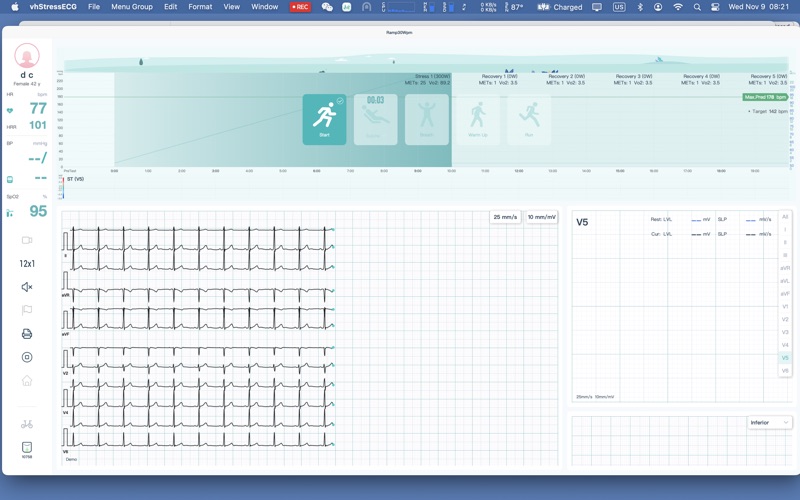Select lead aVL in lead list

pos(785,281)
